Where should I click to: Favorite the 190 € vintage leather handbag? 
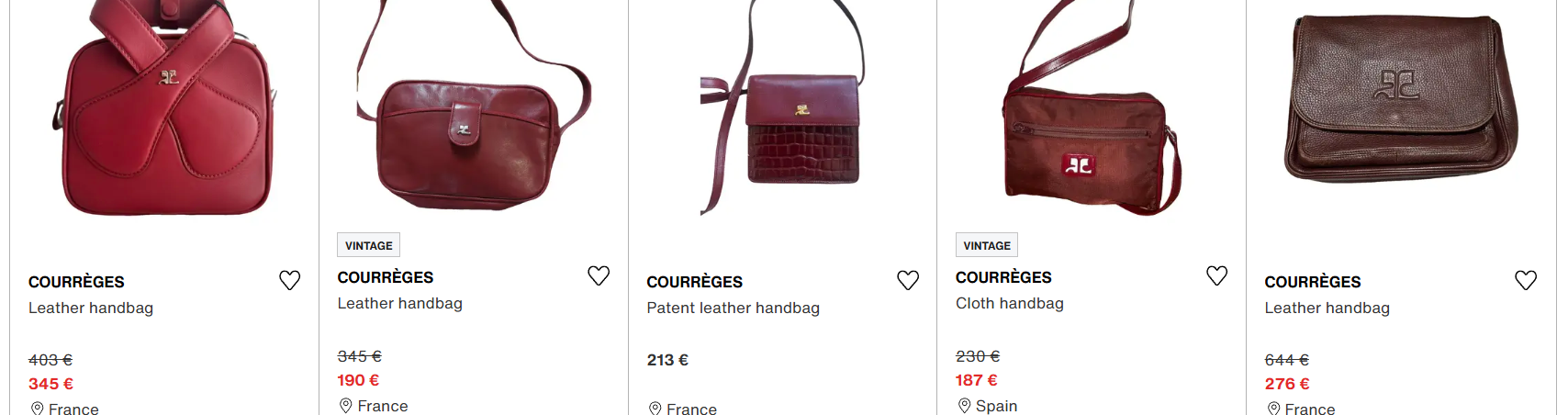pyautogui.click(x=599, y=275)
